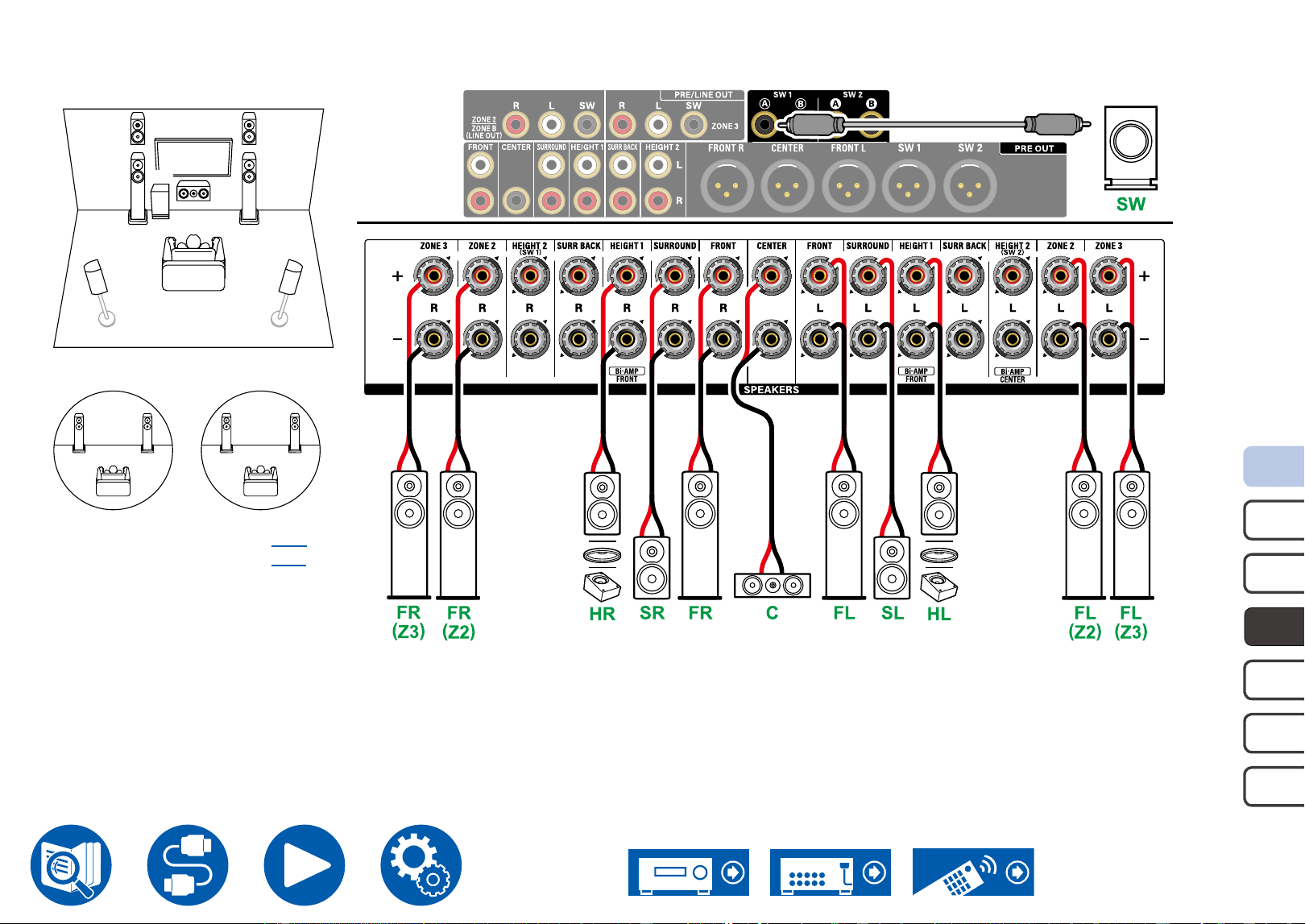1305x924 pixels.
Task: Open the Playback play triangle icon
Action: coord(304,865)
